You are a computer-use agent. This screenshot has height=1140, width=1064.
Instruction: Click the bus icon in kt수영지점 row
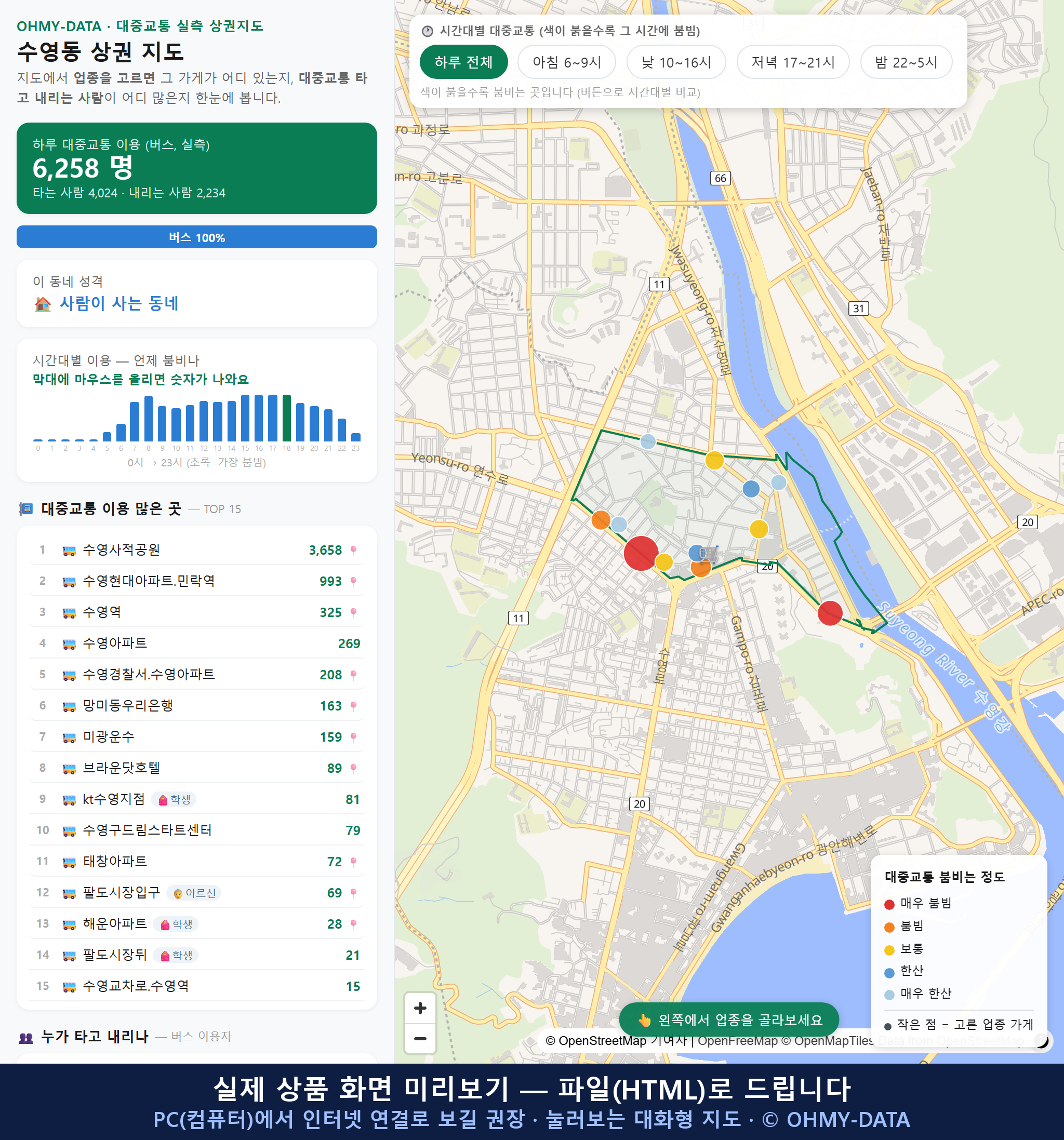[x=69, y=800]
